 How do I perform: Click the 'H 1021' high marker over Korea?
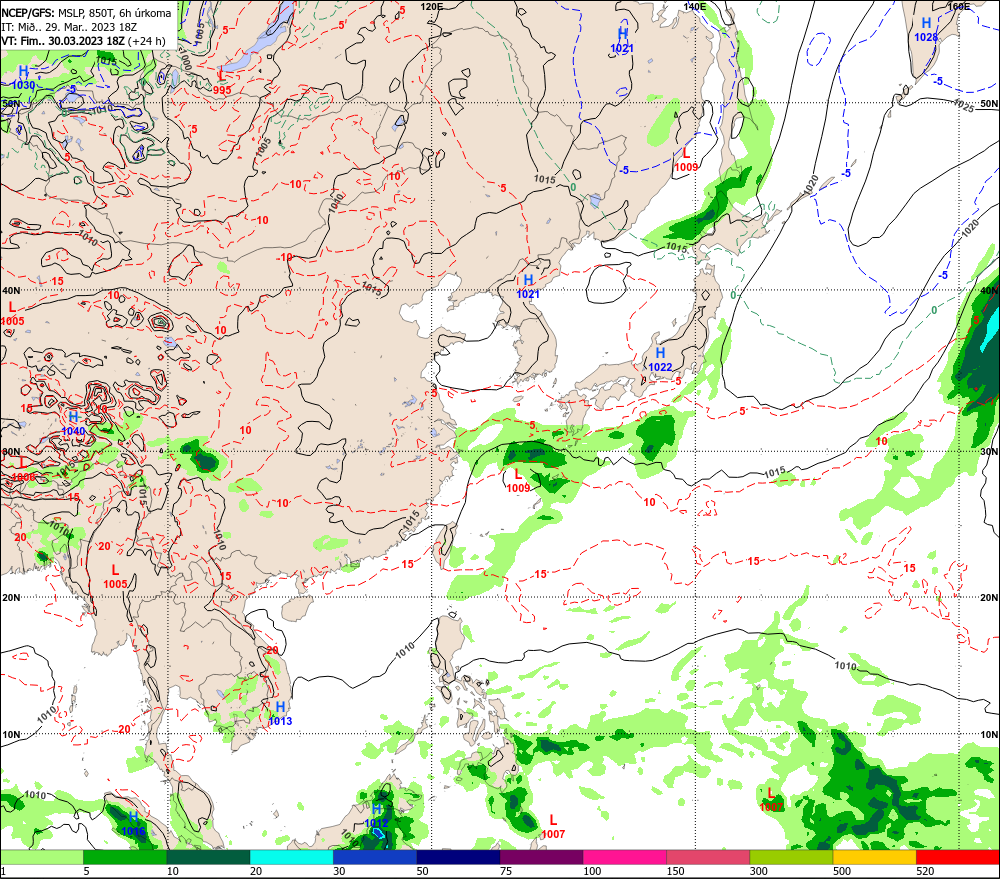coord(528,286)
